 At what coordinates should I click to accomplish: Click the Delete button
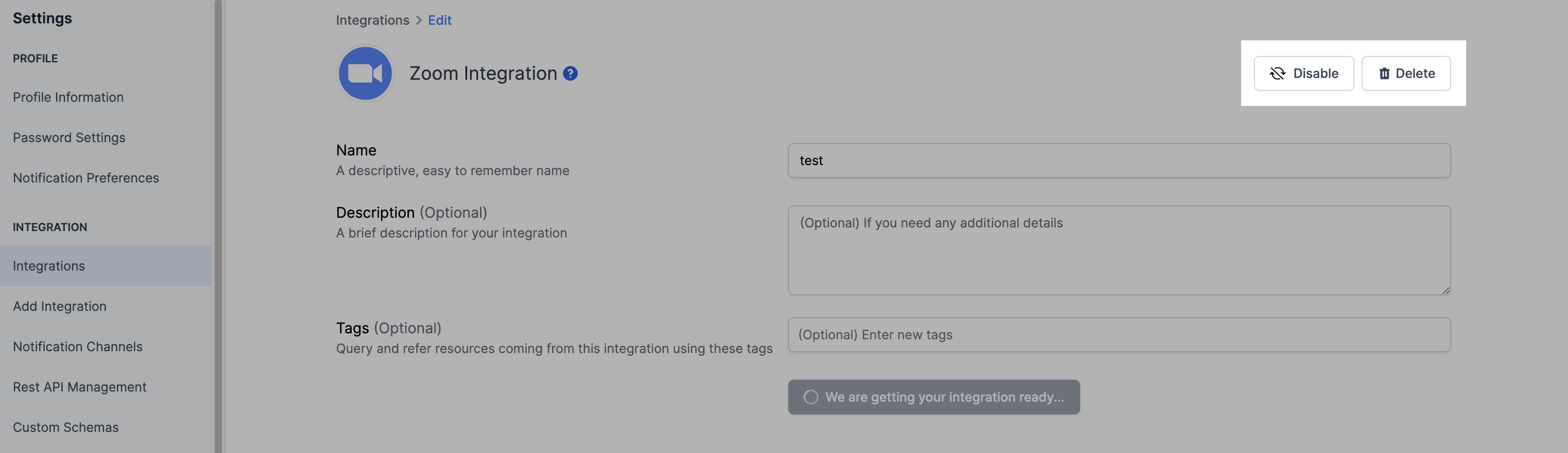click(1406, 74)
